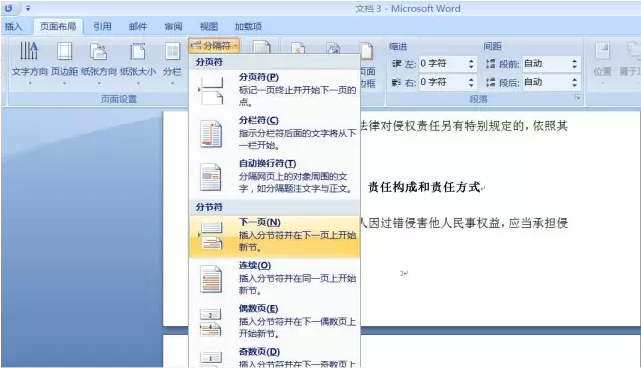
Task: Expand the arrow under 位置
Action: [602, 83]
